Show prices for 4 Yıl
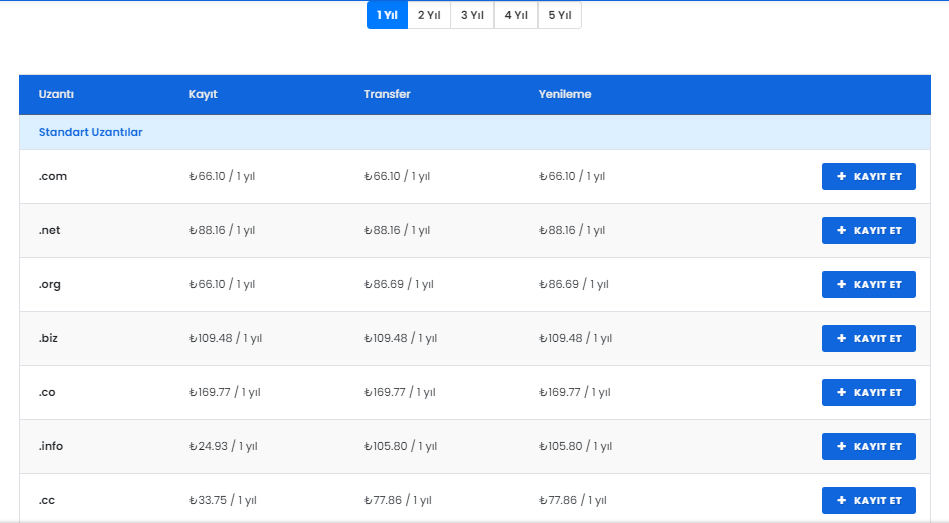Viewport: 949px width, 523px height. pyautogui.click(x=516, y=15)
